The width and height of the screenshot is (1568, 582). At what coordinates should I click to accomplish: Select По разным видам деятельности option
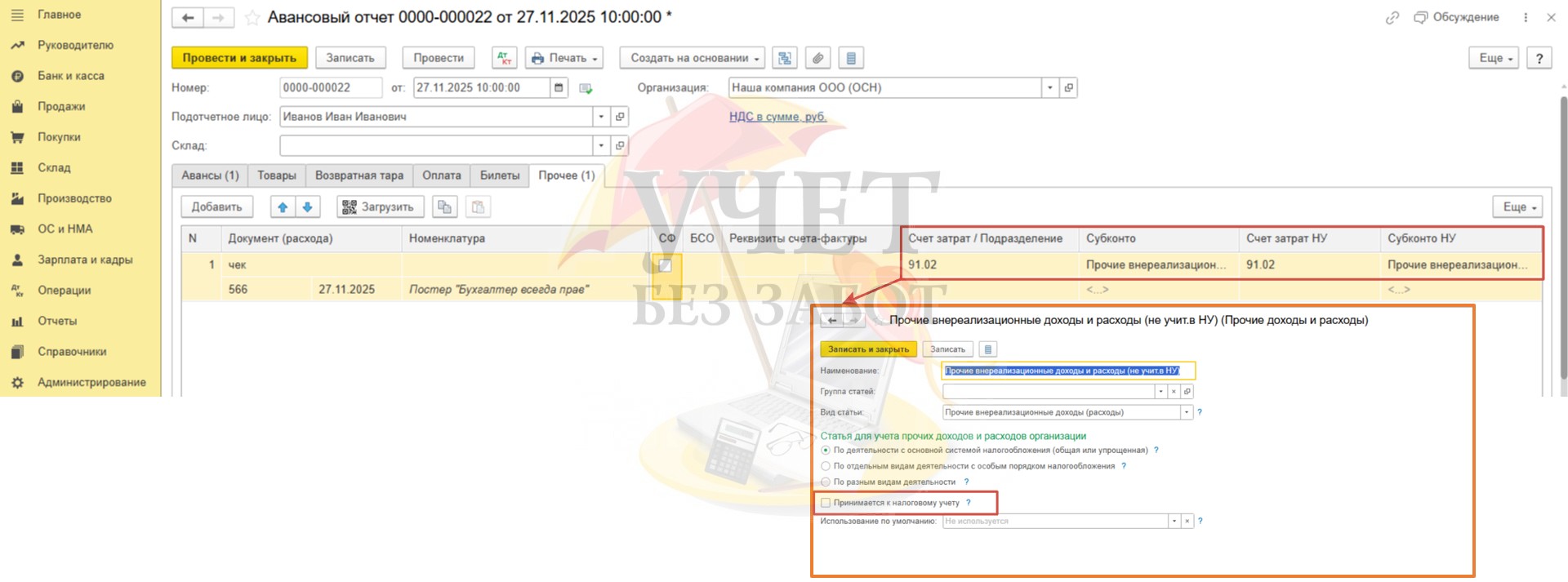click(x=826, y=482)
